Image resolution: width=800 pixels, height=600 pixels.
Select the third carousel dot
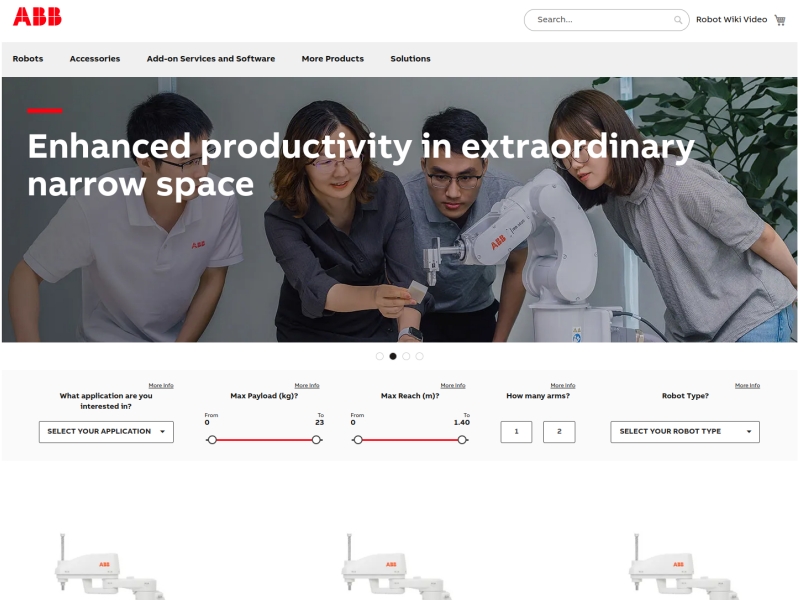(x=406, y=356)
